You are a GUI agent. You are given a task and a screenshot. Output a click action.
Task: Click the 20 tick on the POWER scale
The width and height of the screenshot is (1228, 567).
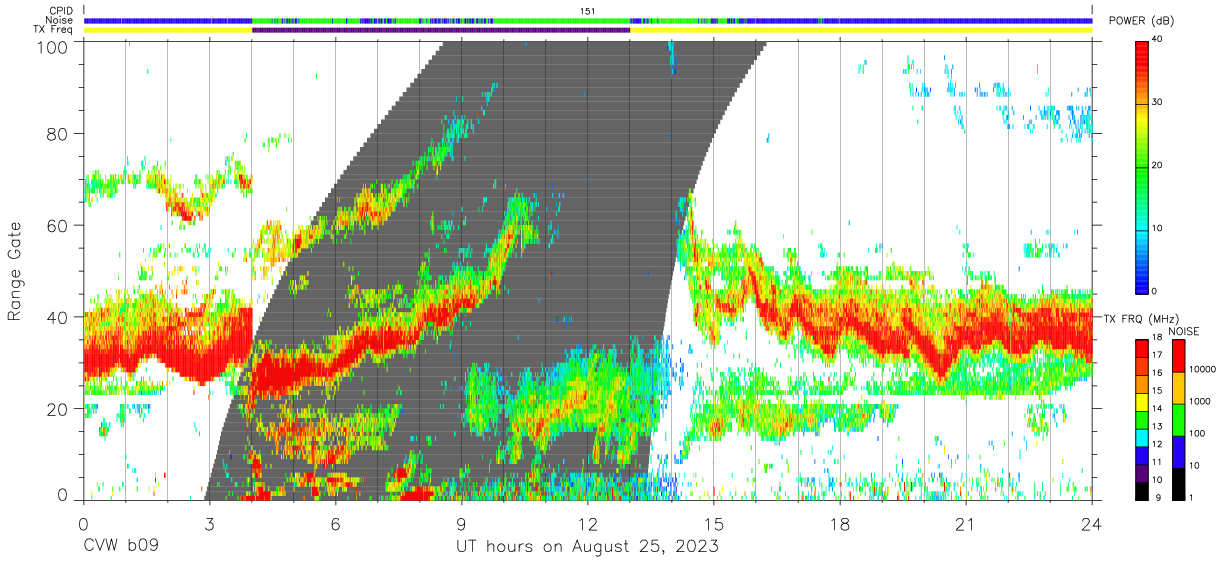tap(1157, 165)
